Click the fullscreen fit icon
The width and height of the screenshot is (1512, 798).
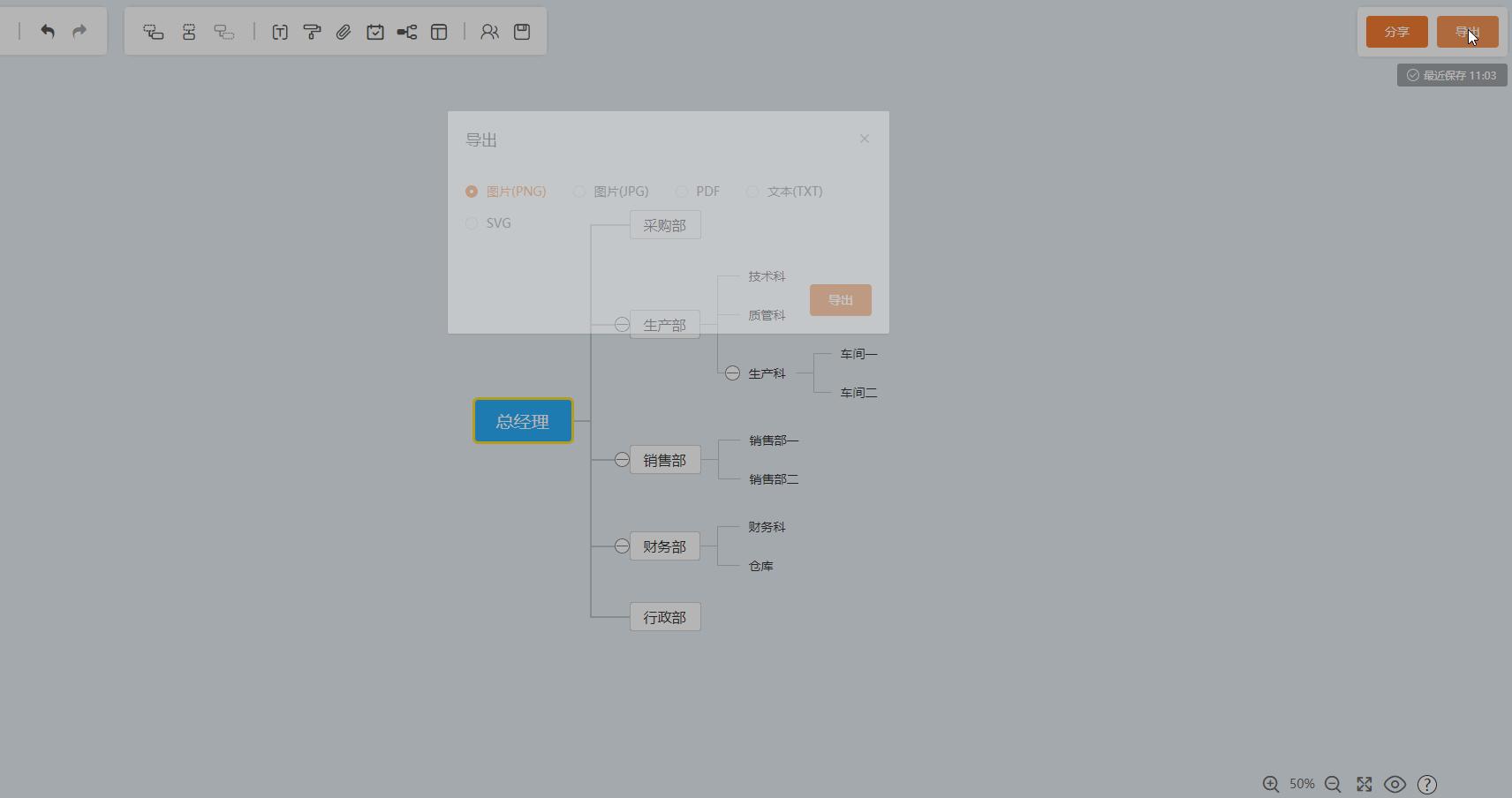[1365, 784]
